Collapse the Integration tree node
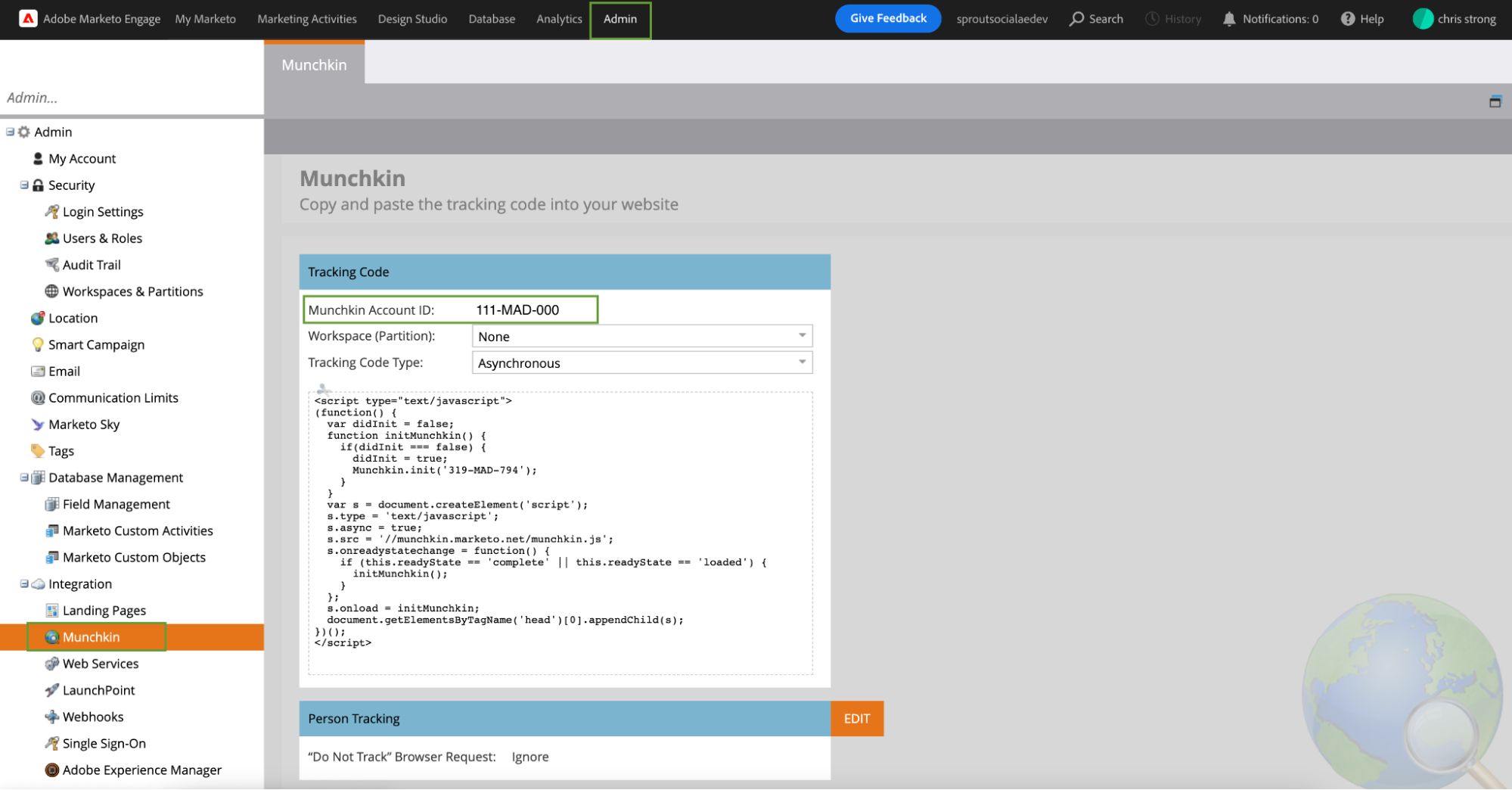The height and width of the screenshot is (790, 1512). (23, 583)
